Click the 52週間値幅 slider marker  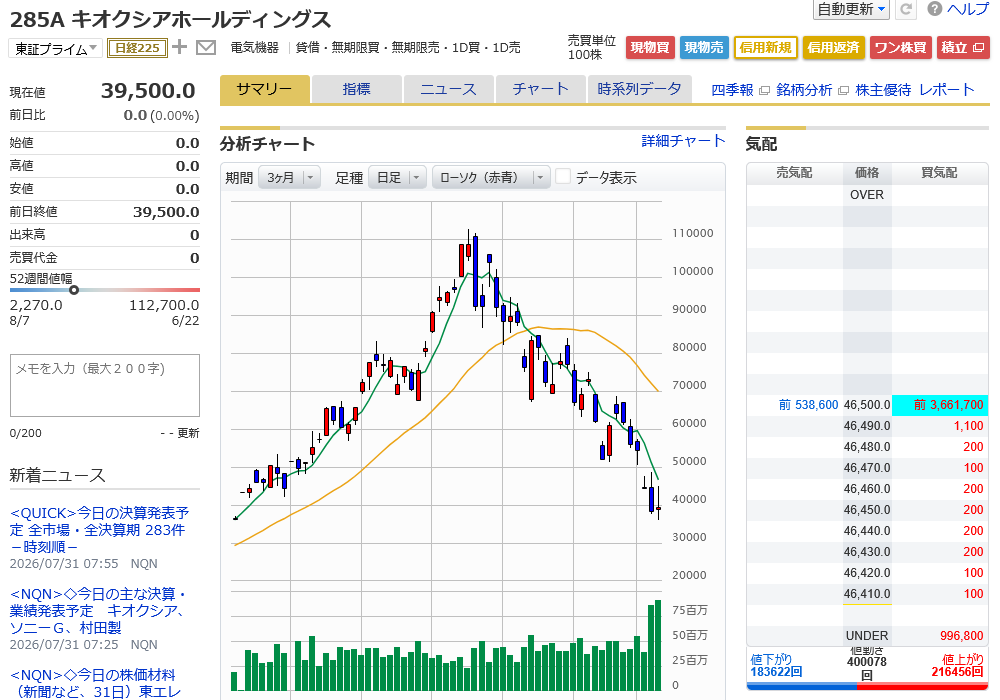tap(74, 290)
